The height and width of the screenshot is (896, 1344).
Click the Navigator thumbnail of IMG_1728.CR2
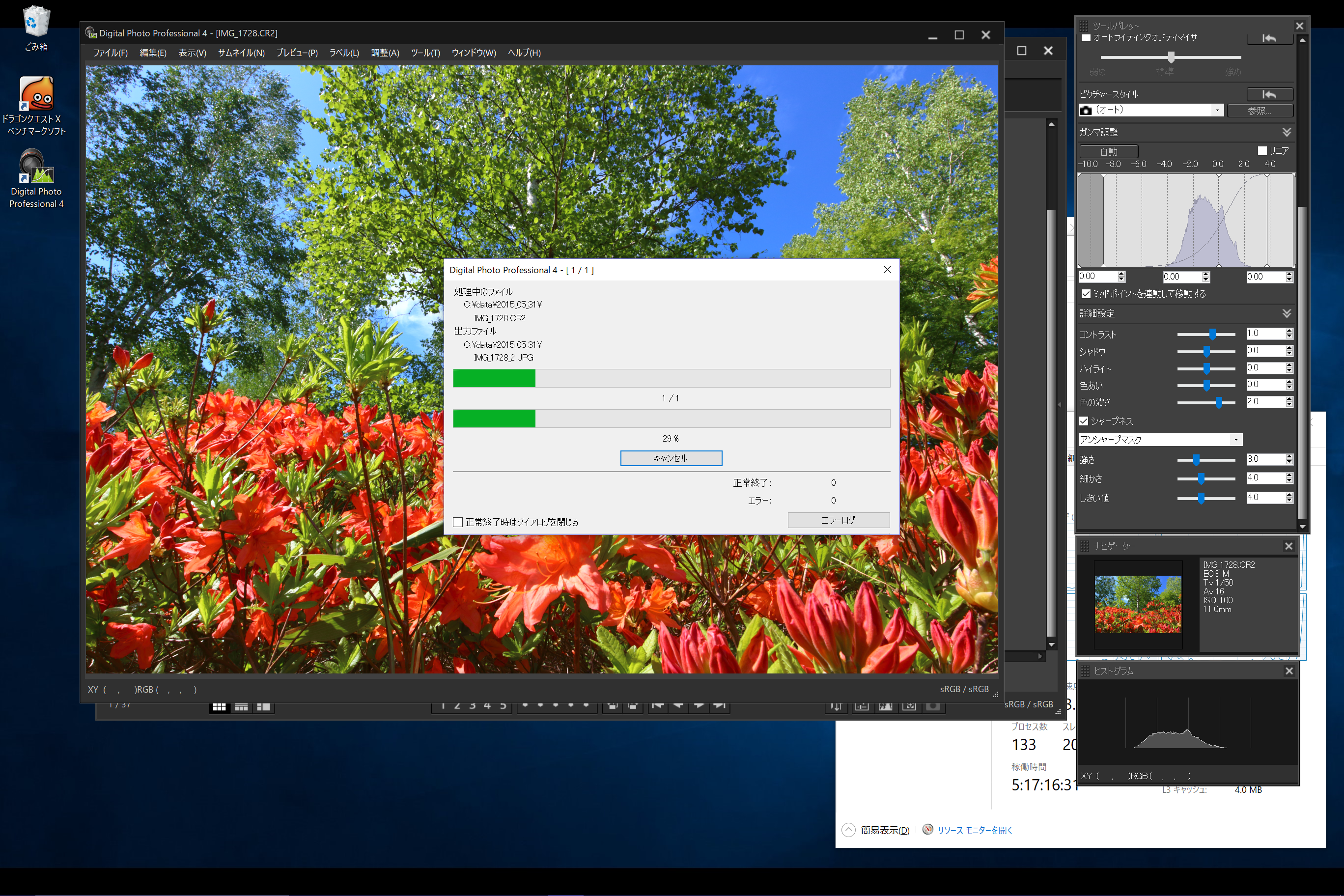[1138, 604]
